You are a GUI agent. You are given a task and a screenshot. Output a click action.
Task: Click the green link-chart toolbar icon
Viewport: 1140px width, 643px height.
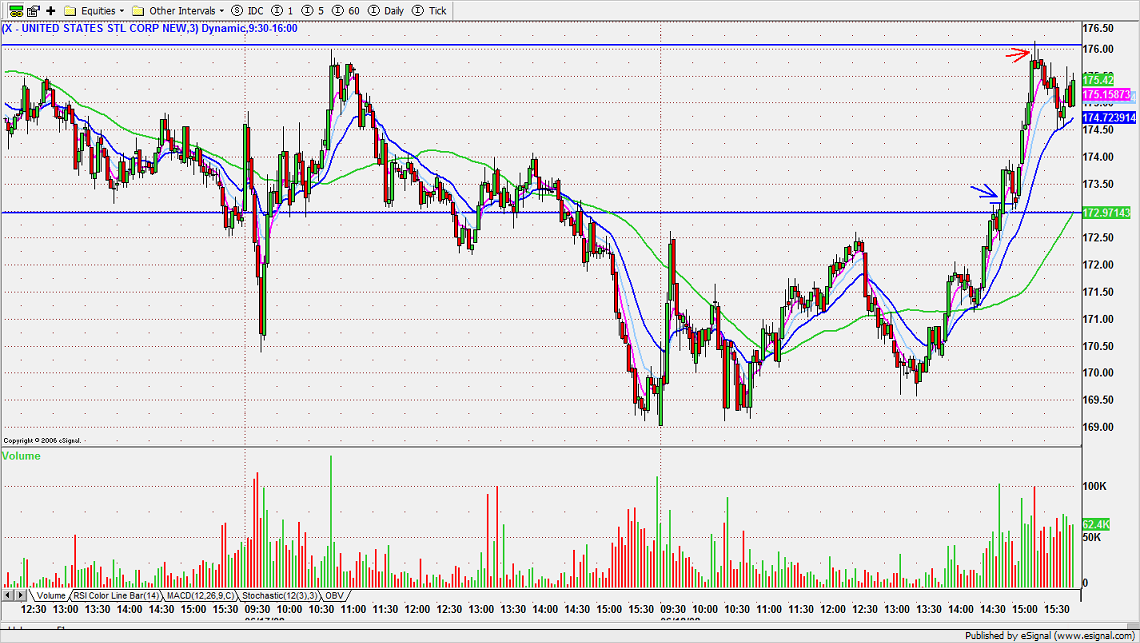pos(15,11)
